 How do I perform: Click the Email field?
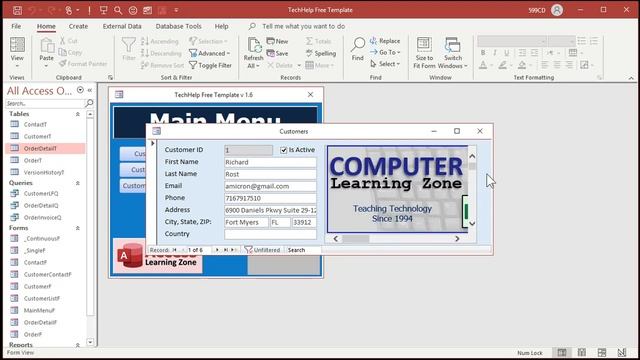point(270,186)
